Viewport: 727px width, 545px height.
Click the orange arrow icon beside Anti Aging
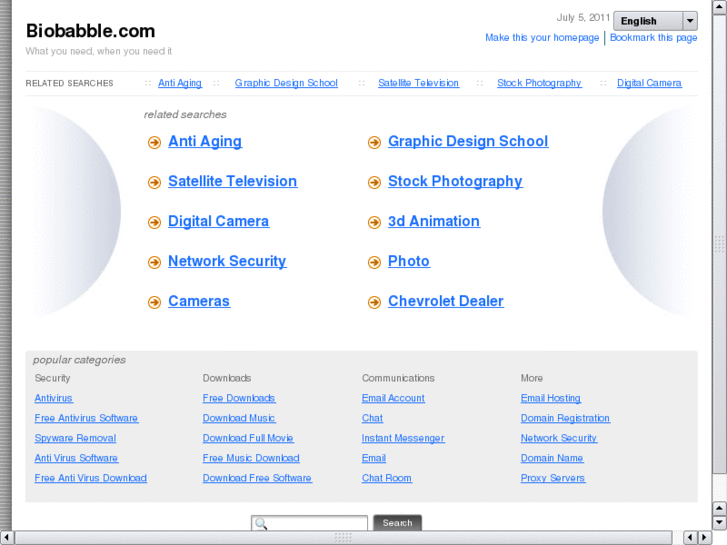coord(154,143)
